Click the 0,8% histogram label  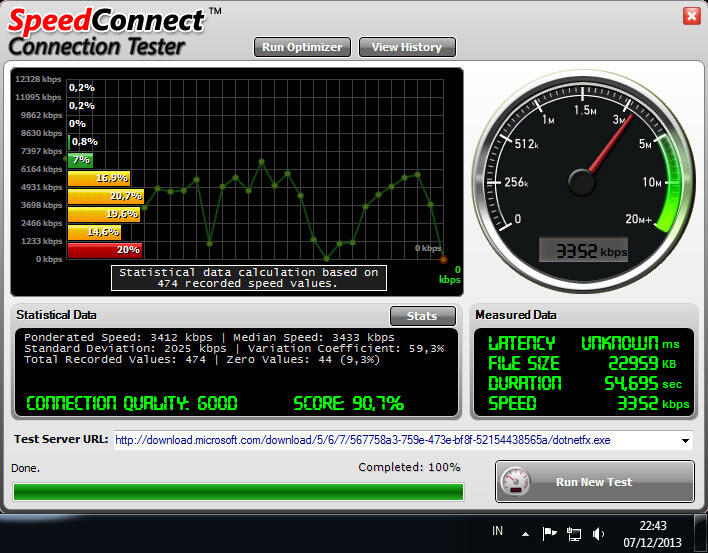(85, 142)
